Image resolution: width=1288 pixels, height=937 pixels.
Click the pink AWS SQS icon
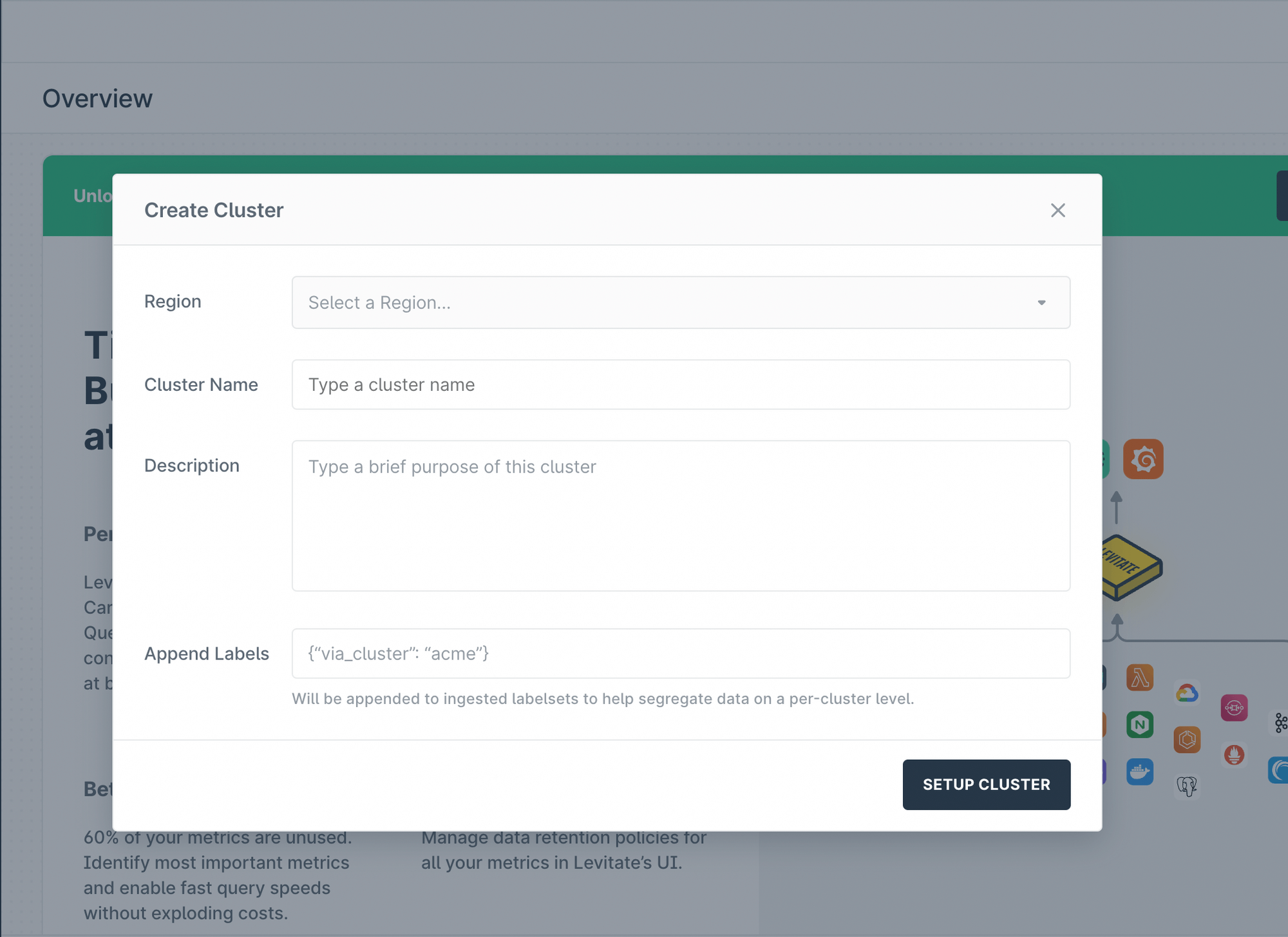pyautogui.click(x=1233, y=708)
